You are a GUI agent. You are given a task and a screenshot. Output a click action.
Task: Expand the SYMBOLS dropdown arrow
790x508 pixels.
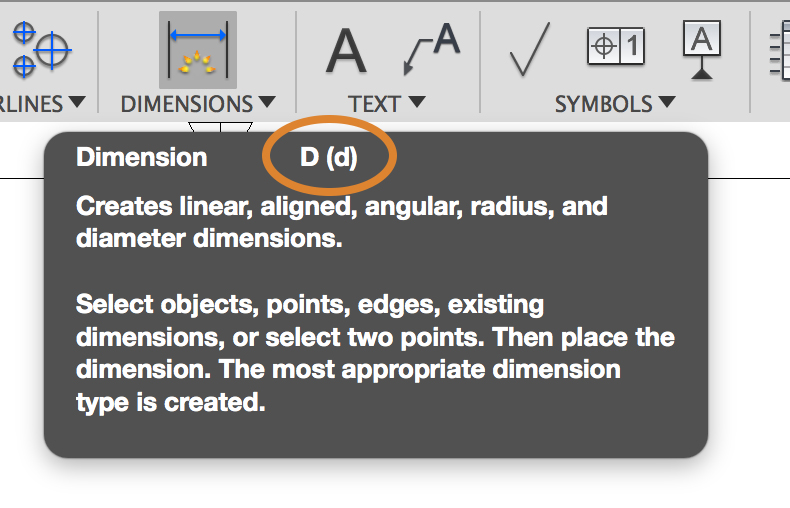pos(666,103)
